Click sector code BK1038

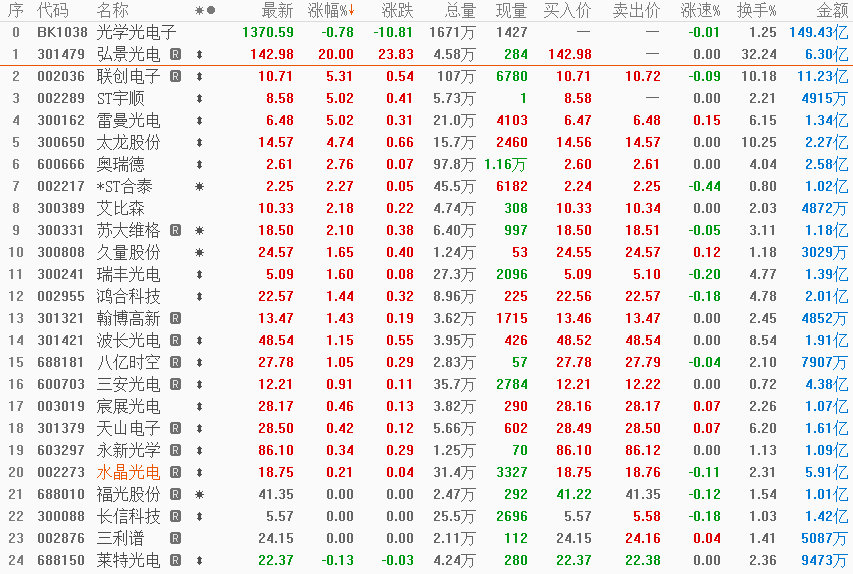(62, 33)
